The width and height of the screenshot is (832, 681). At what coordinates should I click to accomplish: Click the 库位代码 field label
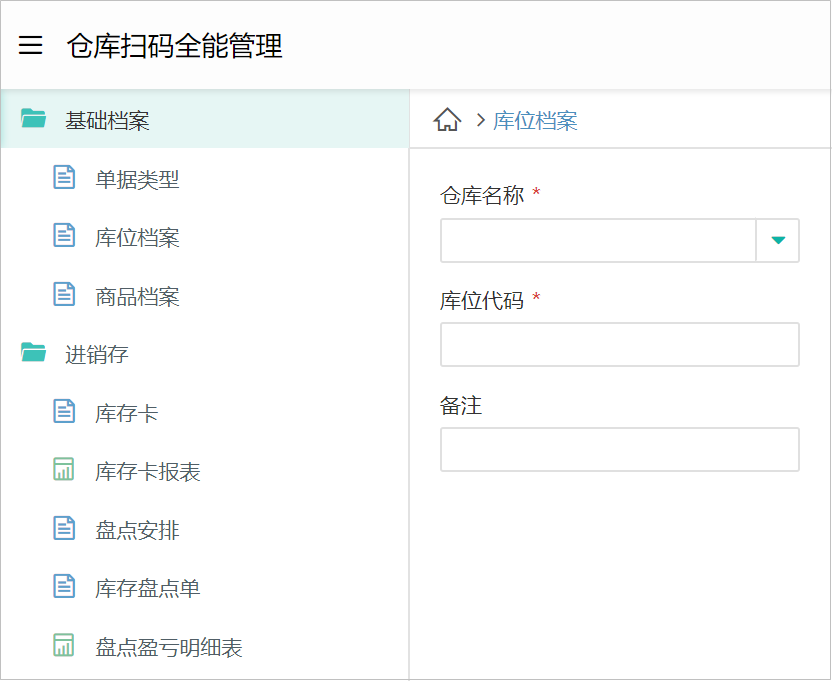[x=482, y=300]
